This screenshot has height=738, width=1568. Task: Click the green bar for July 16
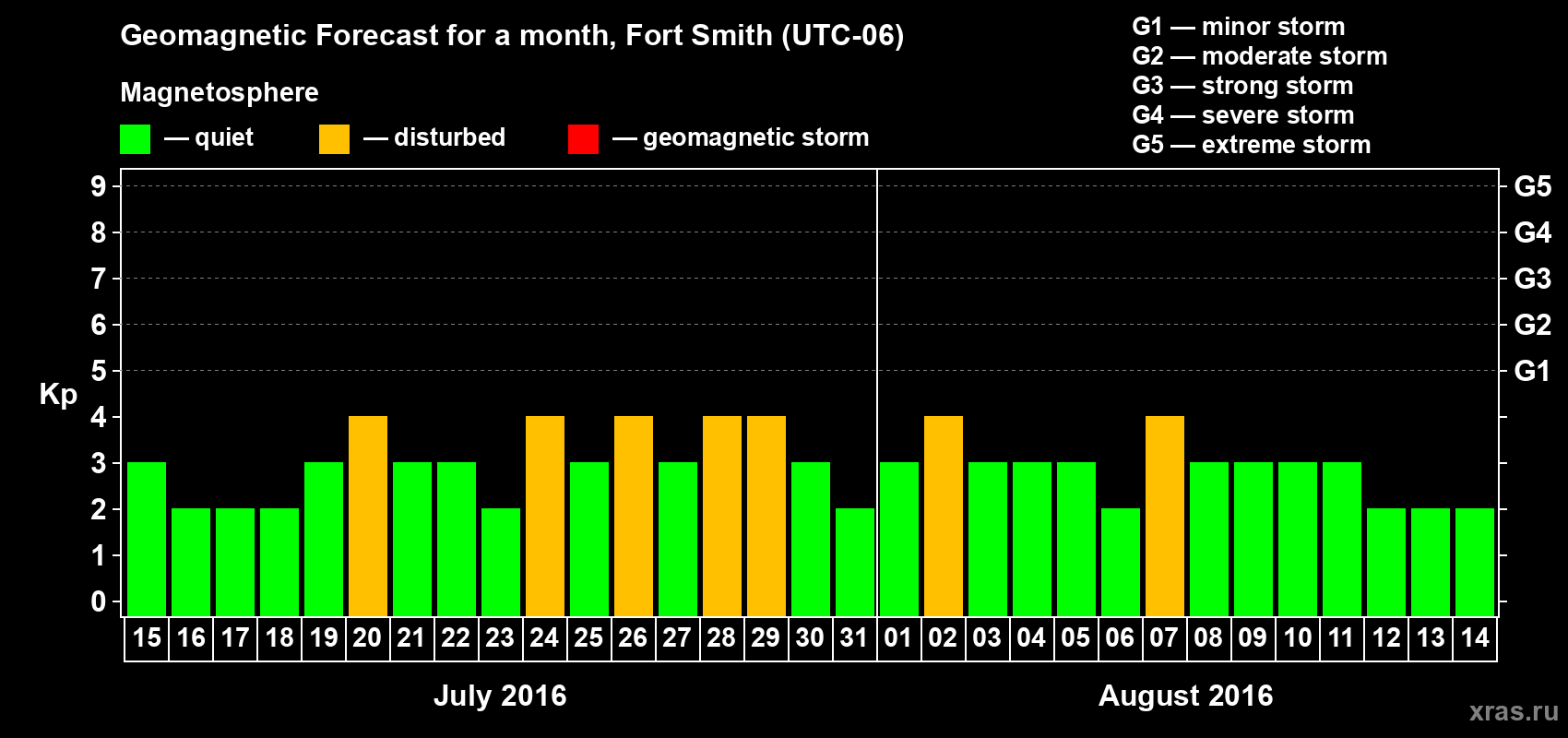[x=191, y=562]
